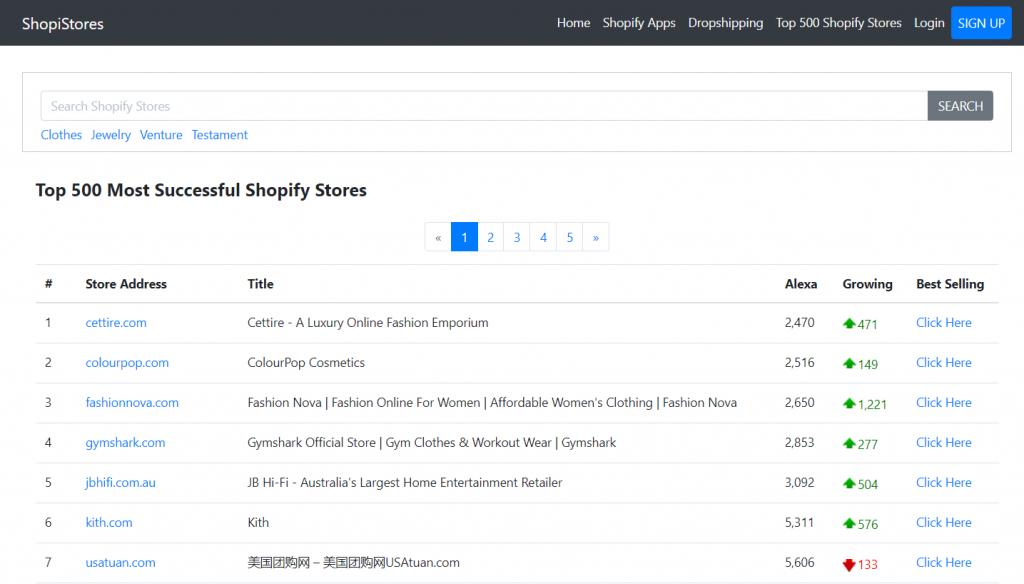Visit the colourpop.com store link
1024x584 pixels.
[x=127, y=362]
